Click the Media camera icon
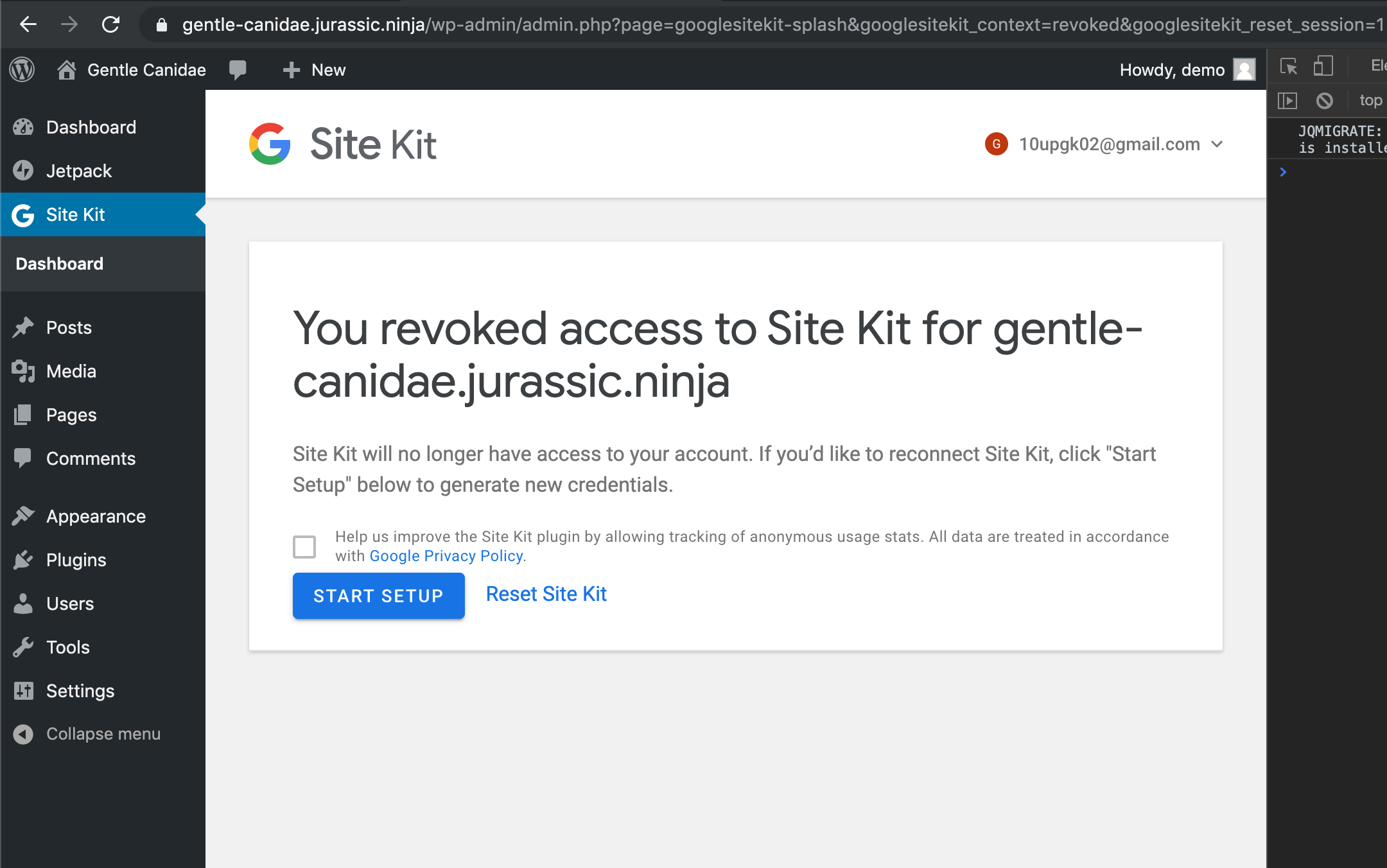 coord(23,371)
